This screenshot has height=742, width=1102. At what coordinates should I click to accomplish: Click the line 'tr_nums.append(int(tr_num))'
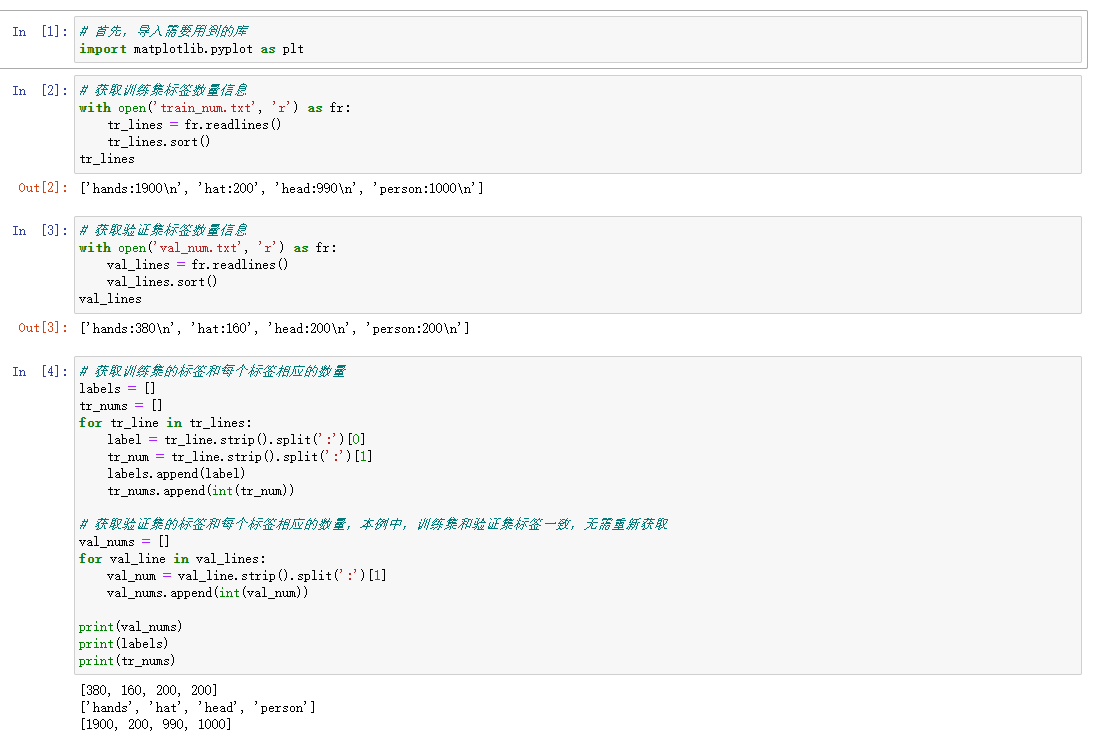[201, 490]
